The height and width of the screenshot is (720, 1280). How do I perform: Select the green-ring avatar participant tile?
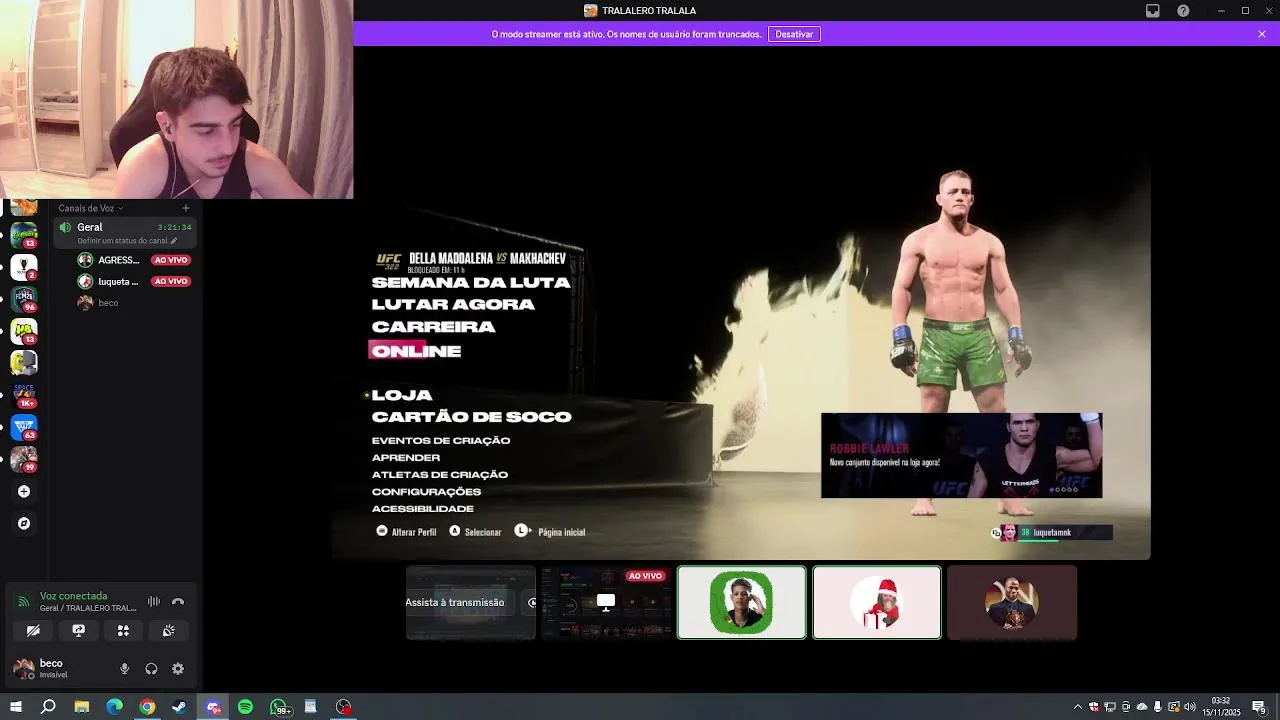(741, 603)
